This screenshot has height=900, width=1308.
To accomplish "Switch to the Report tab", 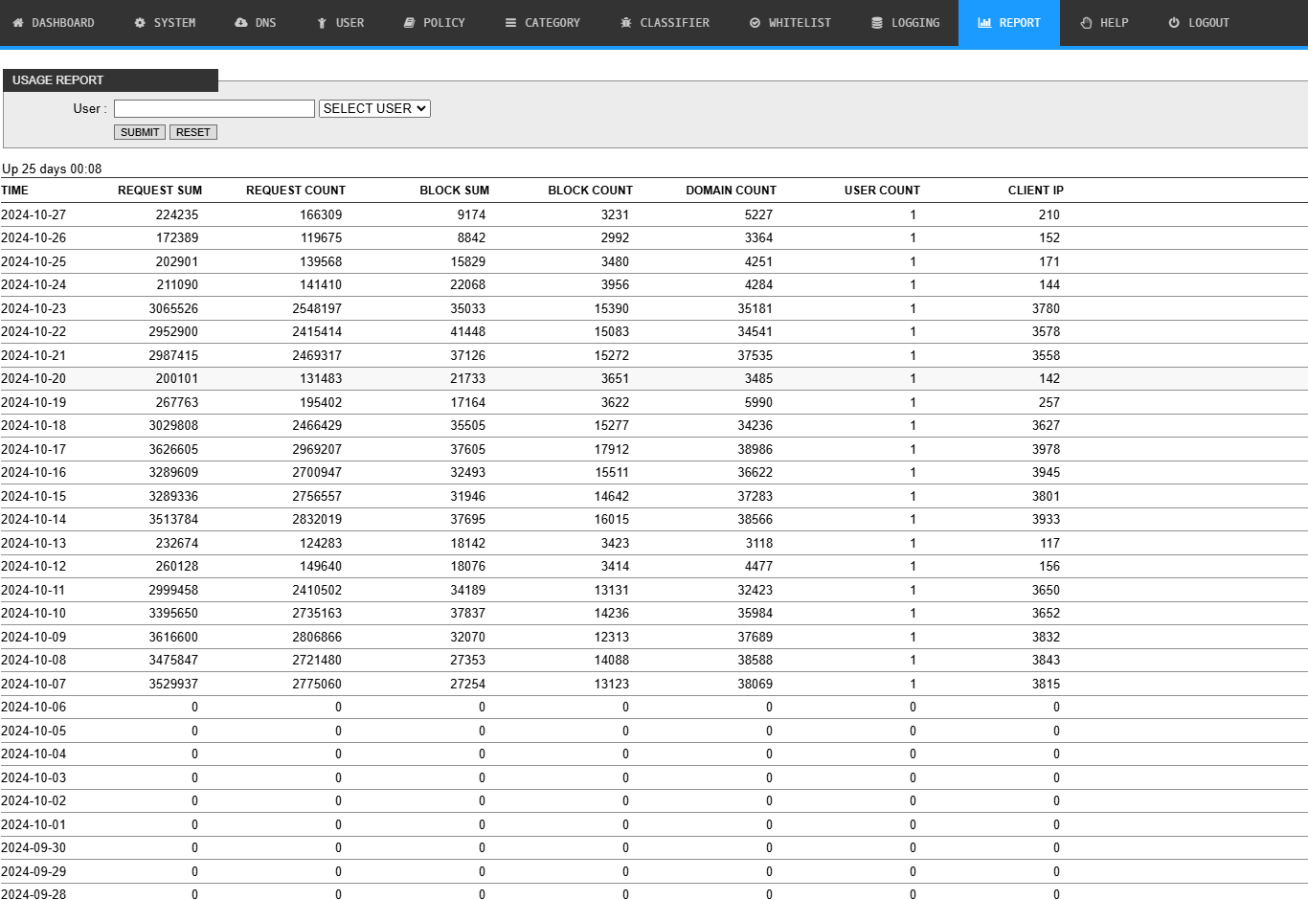I will (x=1008, y=23).
